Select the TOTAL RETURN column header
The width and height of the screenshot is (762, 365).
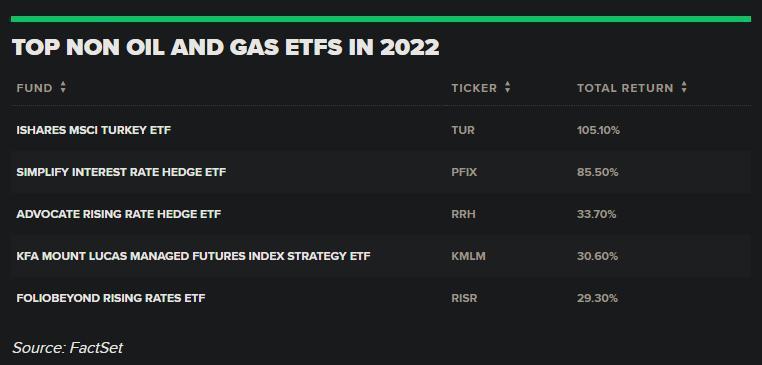[625, 88]
